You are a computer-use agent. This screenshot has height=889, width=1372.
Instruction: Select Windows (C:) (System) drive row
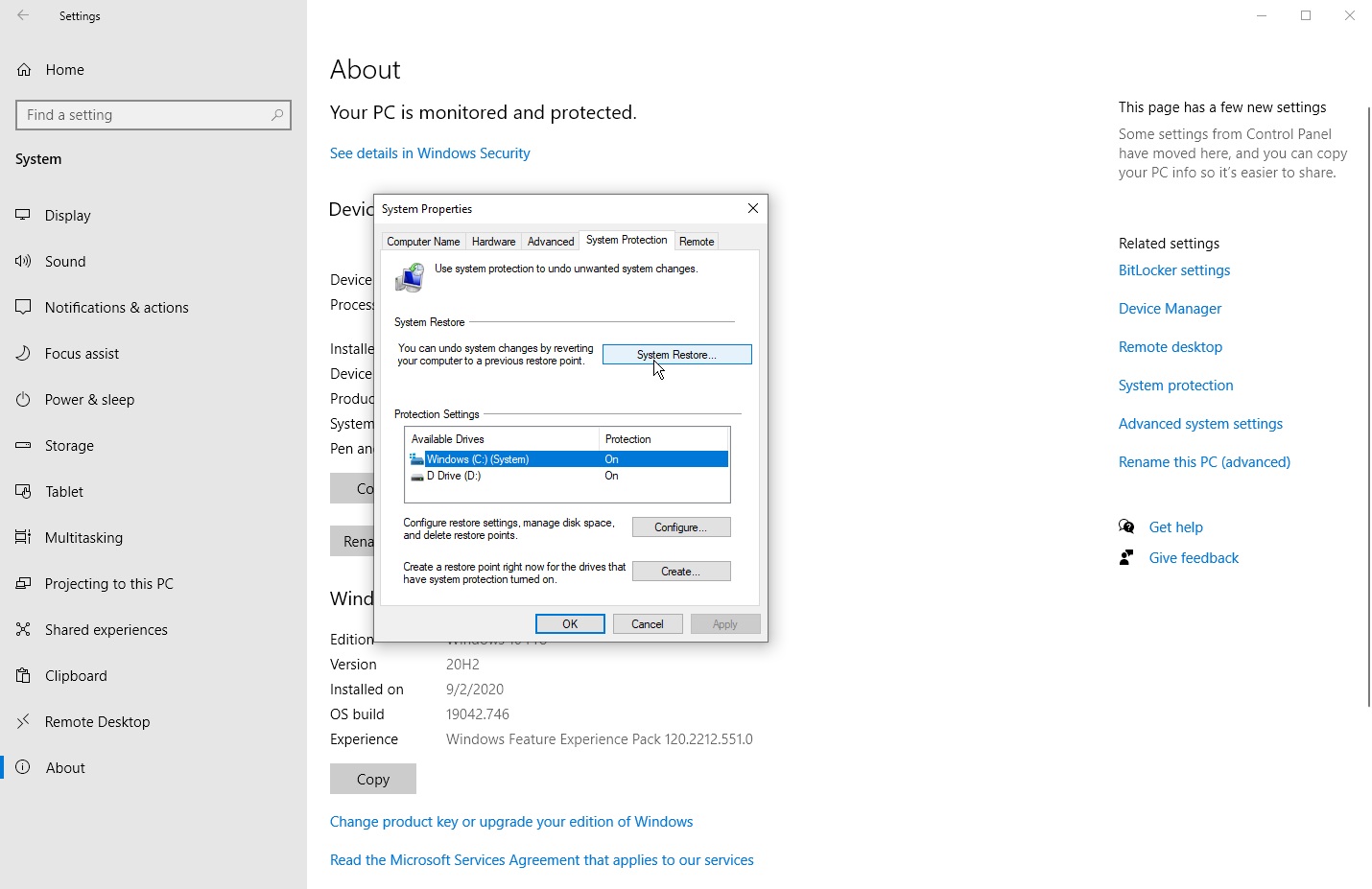pyautogui.click(x=568, y=459)
